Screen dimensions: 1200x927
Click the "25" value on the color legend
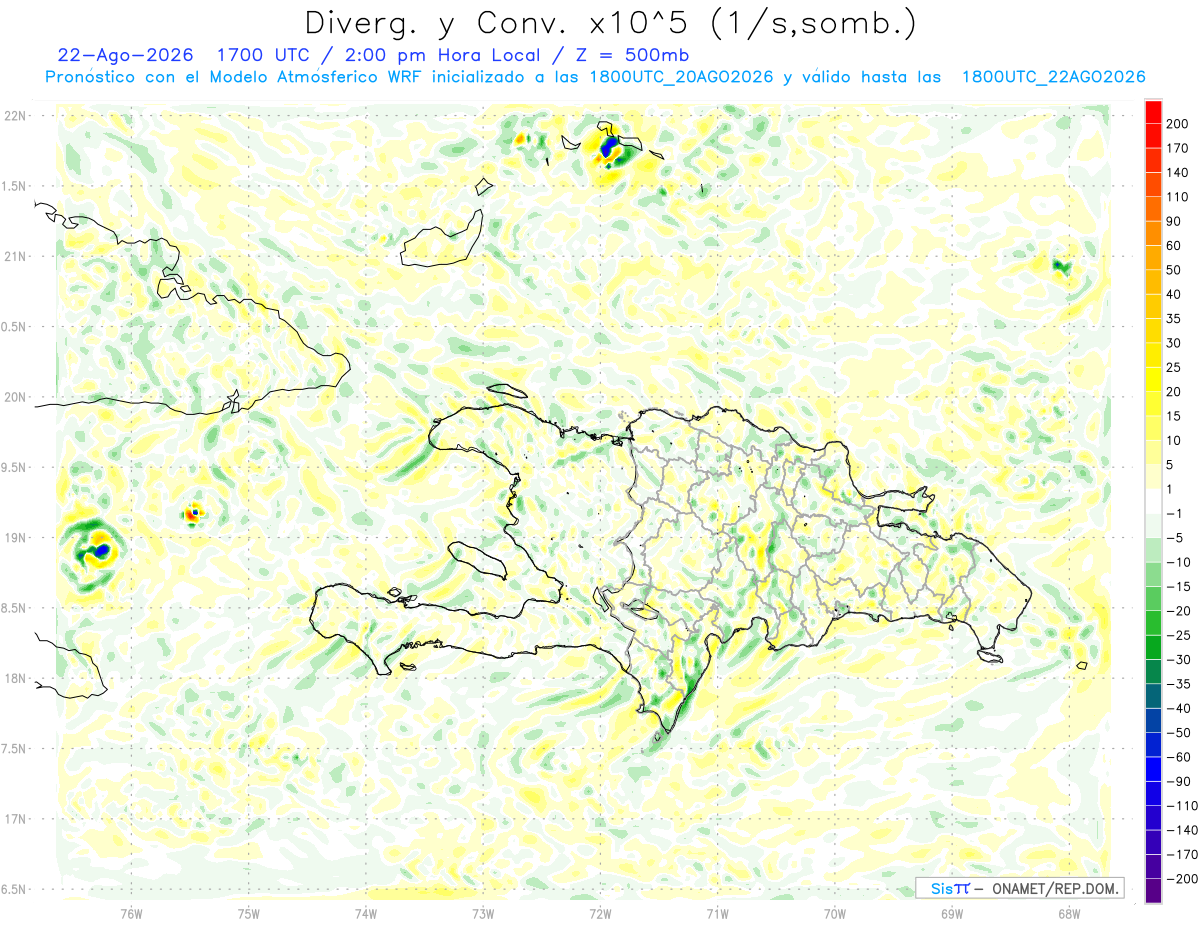coord(1174,368)
